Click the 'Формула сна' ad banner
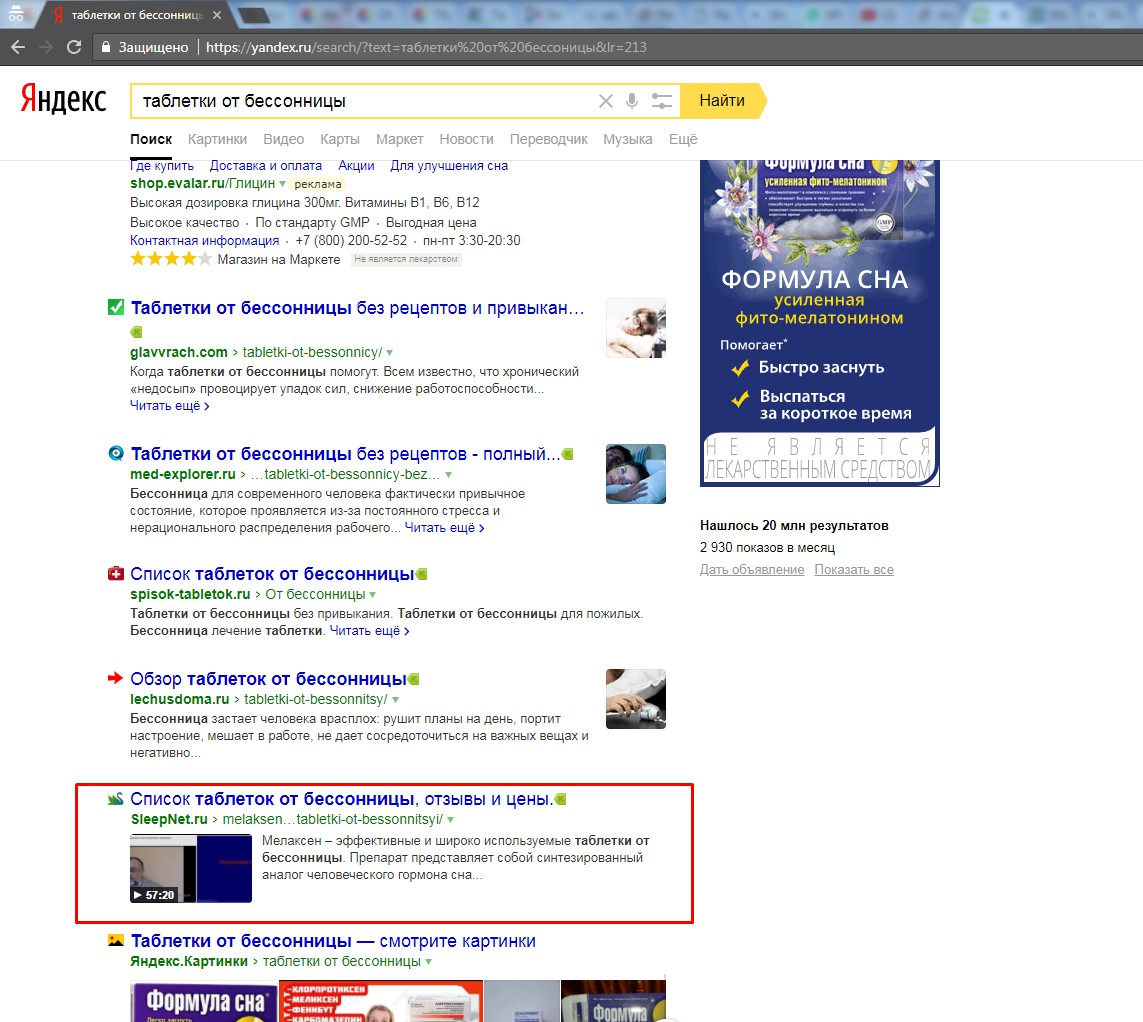1143x1022 pixels. pos(819,323)
